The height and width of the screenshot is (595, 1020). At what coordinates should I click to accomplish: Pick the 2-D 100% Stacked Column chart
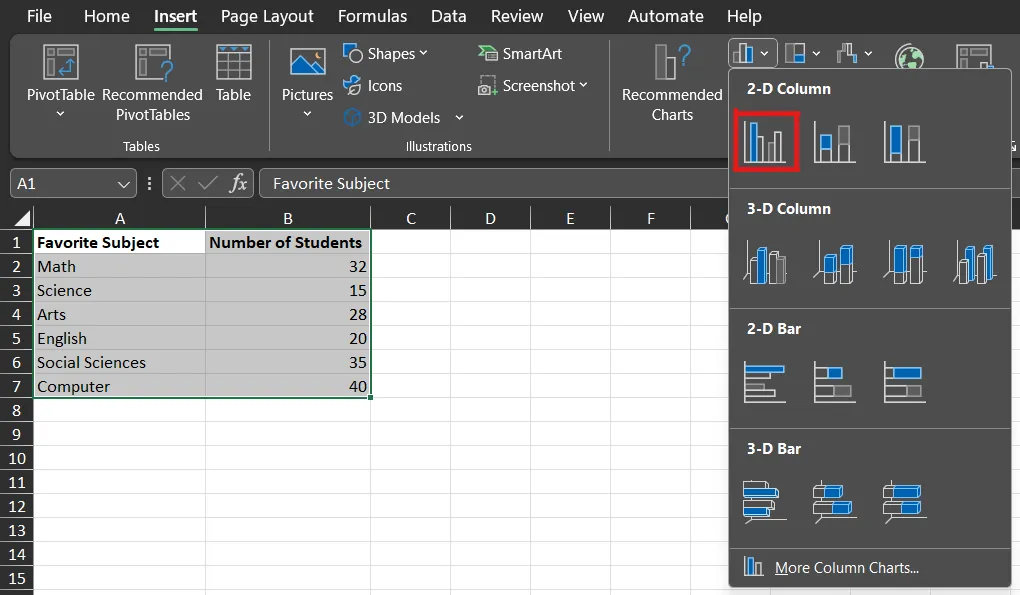click(x=904, y=142)
